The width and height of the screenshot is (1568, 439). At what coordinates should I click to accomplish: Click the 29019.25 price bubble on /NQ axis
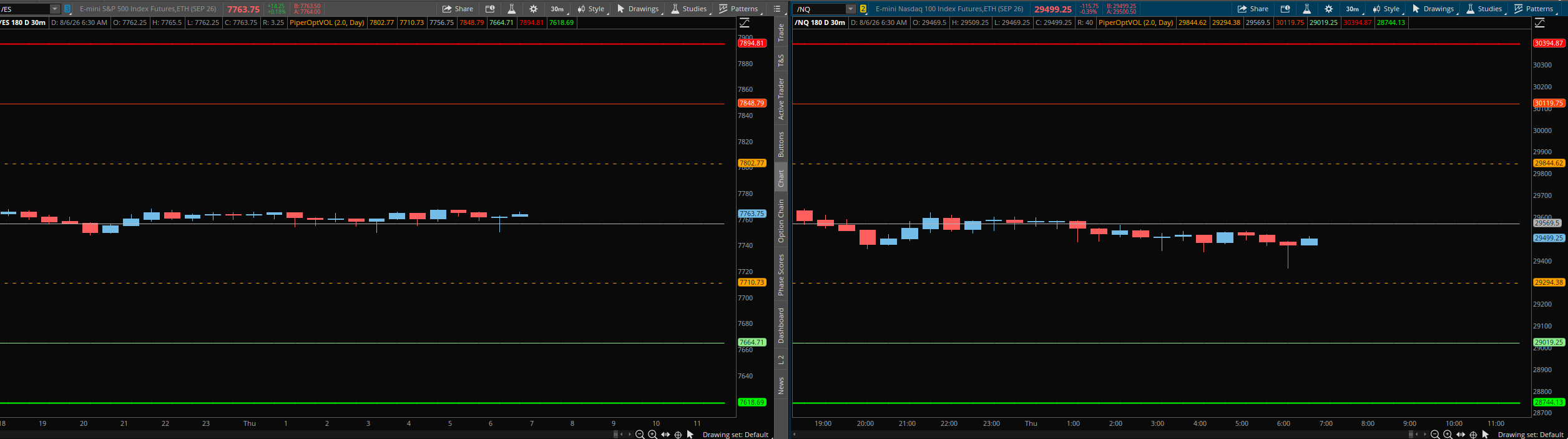[1549, 343]
